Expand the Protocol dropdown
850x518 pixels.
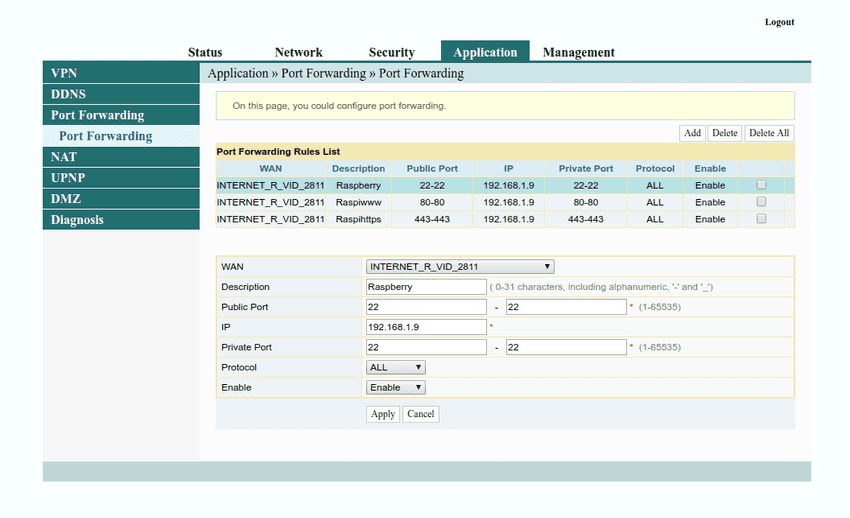396,367
